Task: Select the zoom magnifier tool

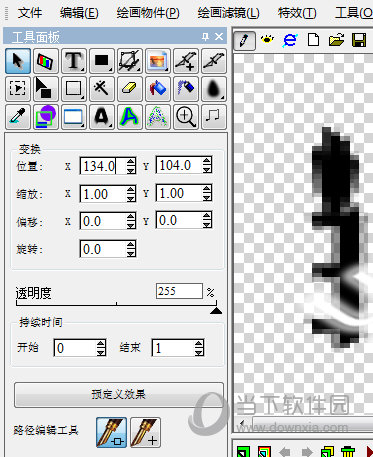Action: (186, 117)
